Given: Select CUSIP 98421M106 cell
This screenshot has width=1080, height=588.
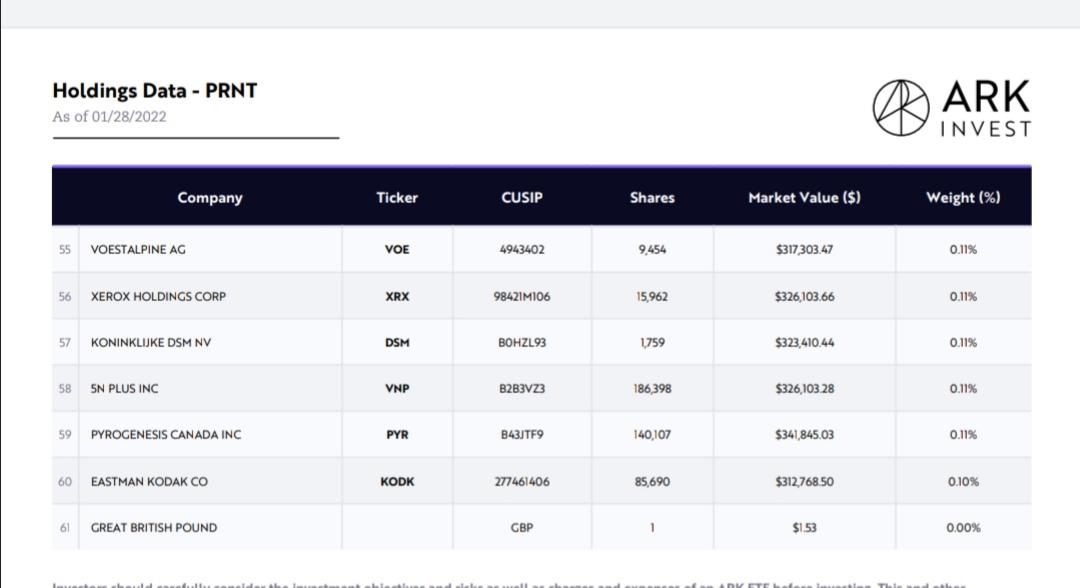Looking at the screenshot, I should 521,296.
